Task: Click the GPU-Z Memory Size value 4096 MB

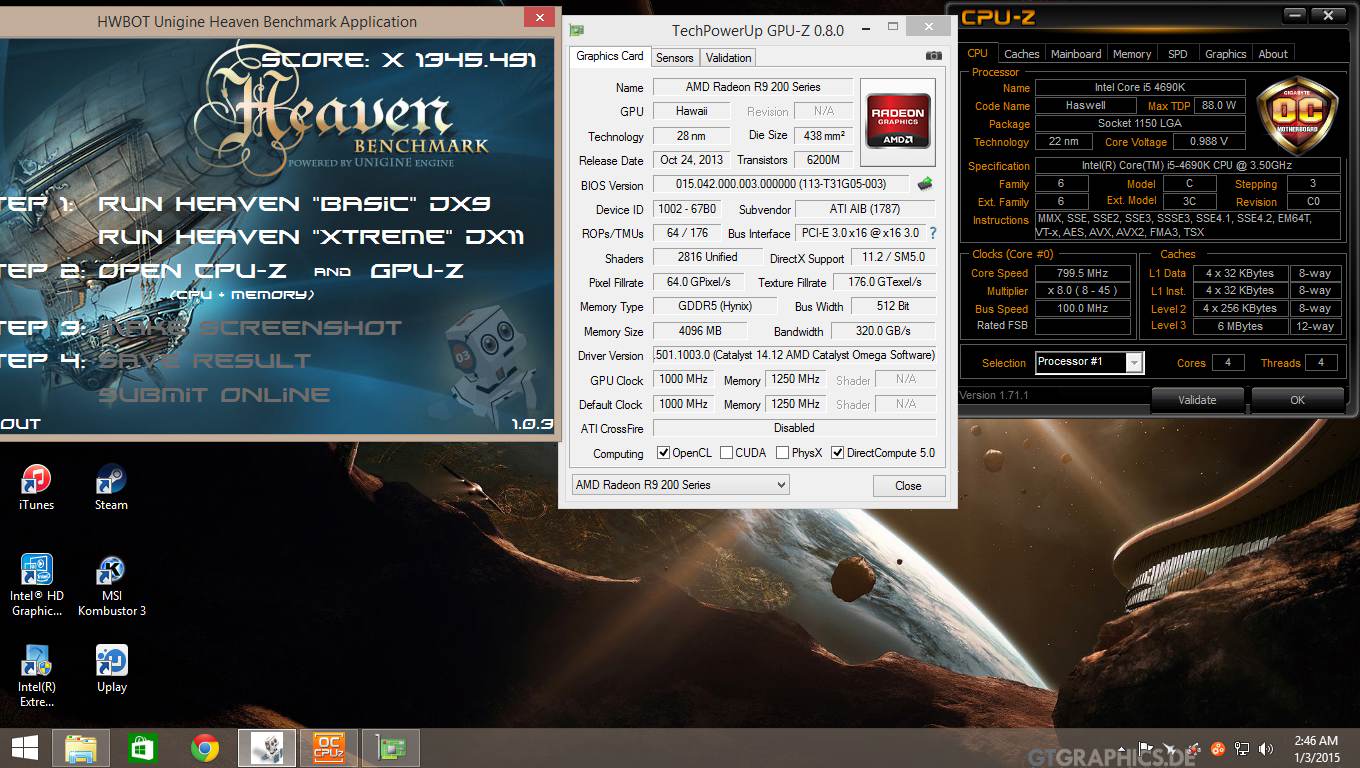Action: point(700,331)
